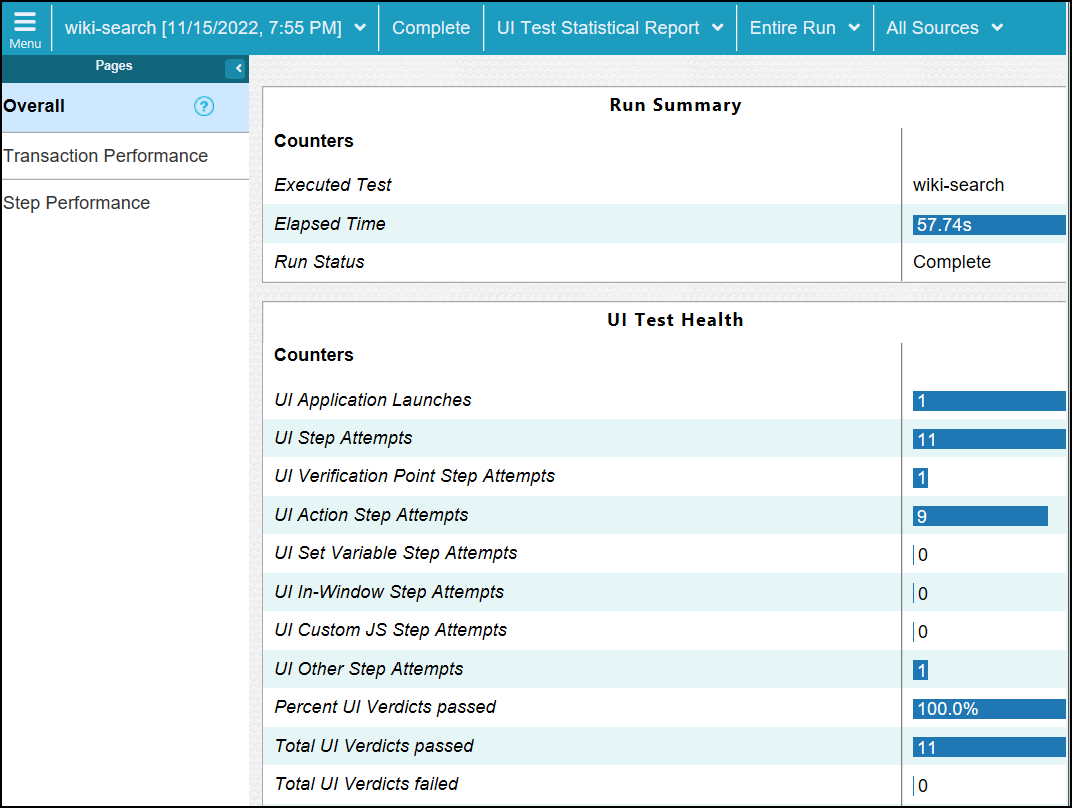Click the Complete status button
Image resolution: width=1072 pixels, height=808 pixels.
tap(431, 28)
